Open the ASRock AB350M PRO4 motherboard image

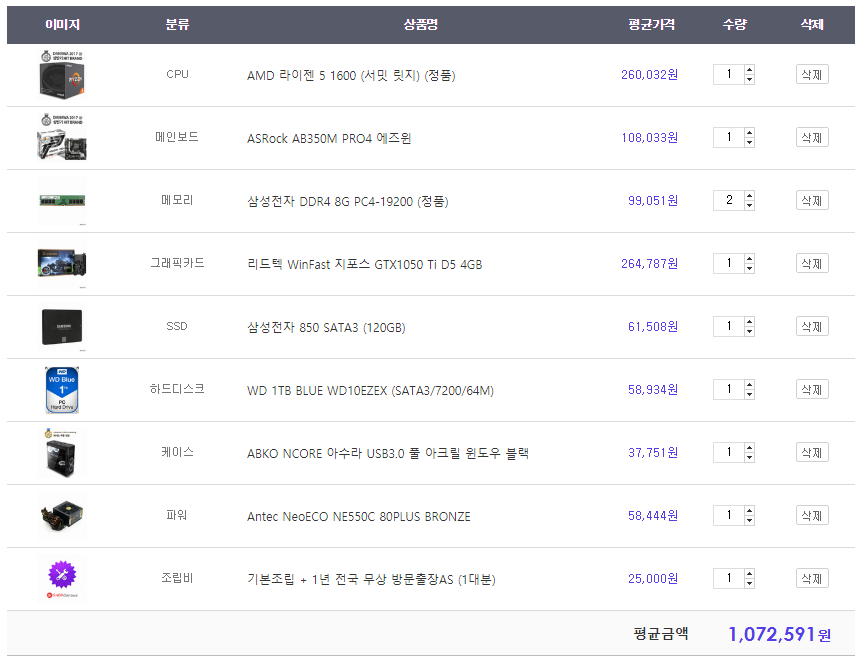tap(62, 138)
